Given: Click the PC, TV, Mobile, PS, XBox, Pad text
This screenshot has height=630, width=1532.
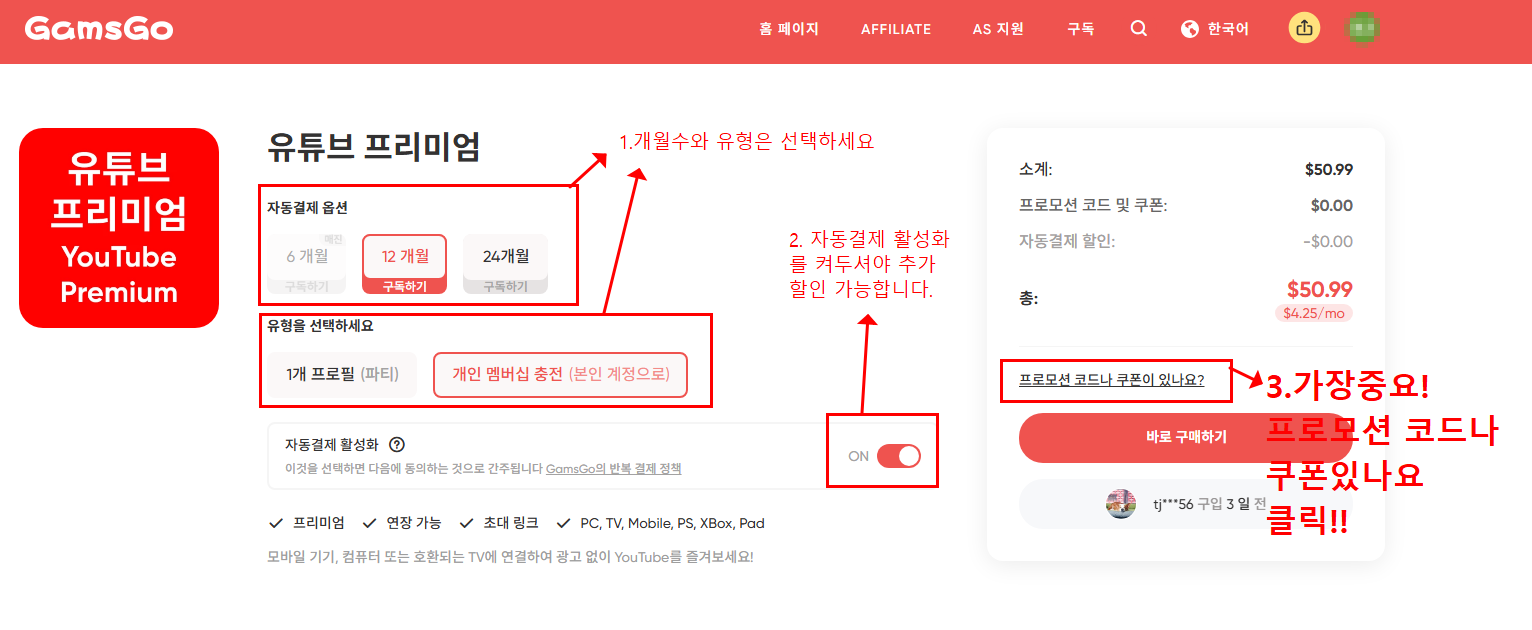Looking at the screenshot, I should coord(672,523).
